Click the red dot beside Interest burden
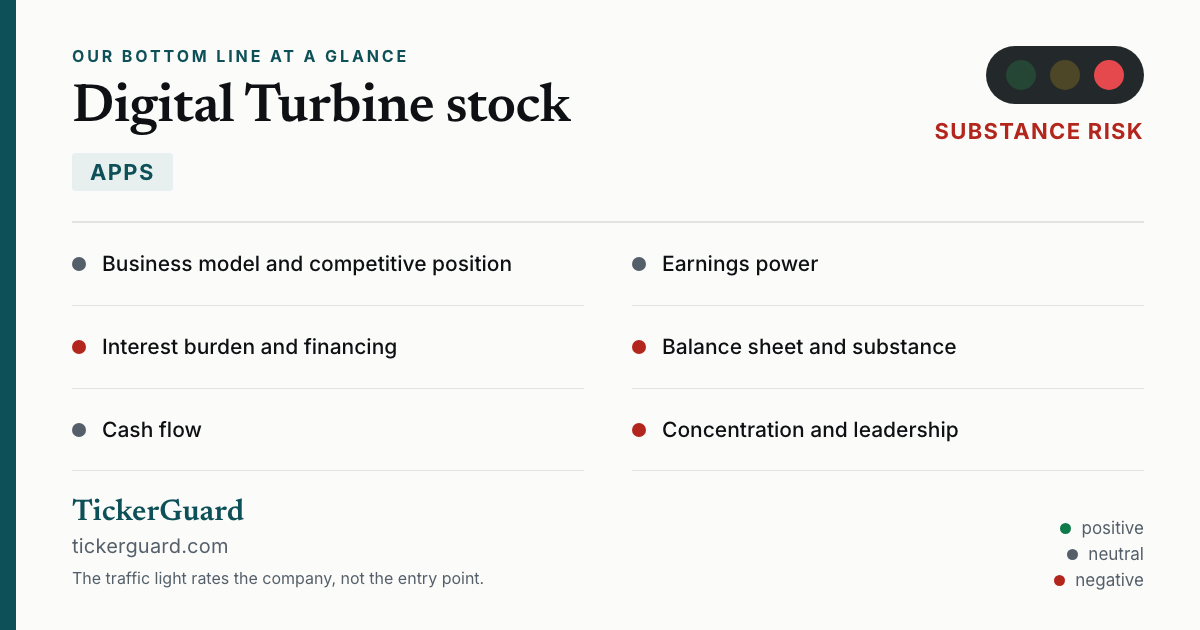Viewport: 1200px width, 630px height. (79, 347)
